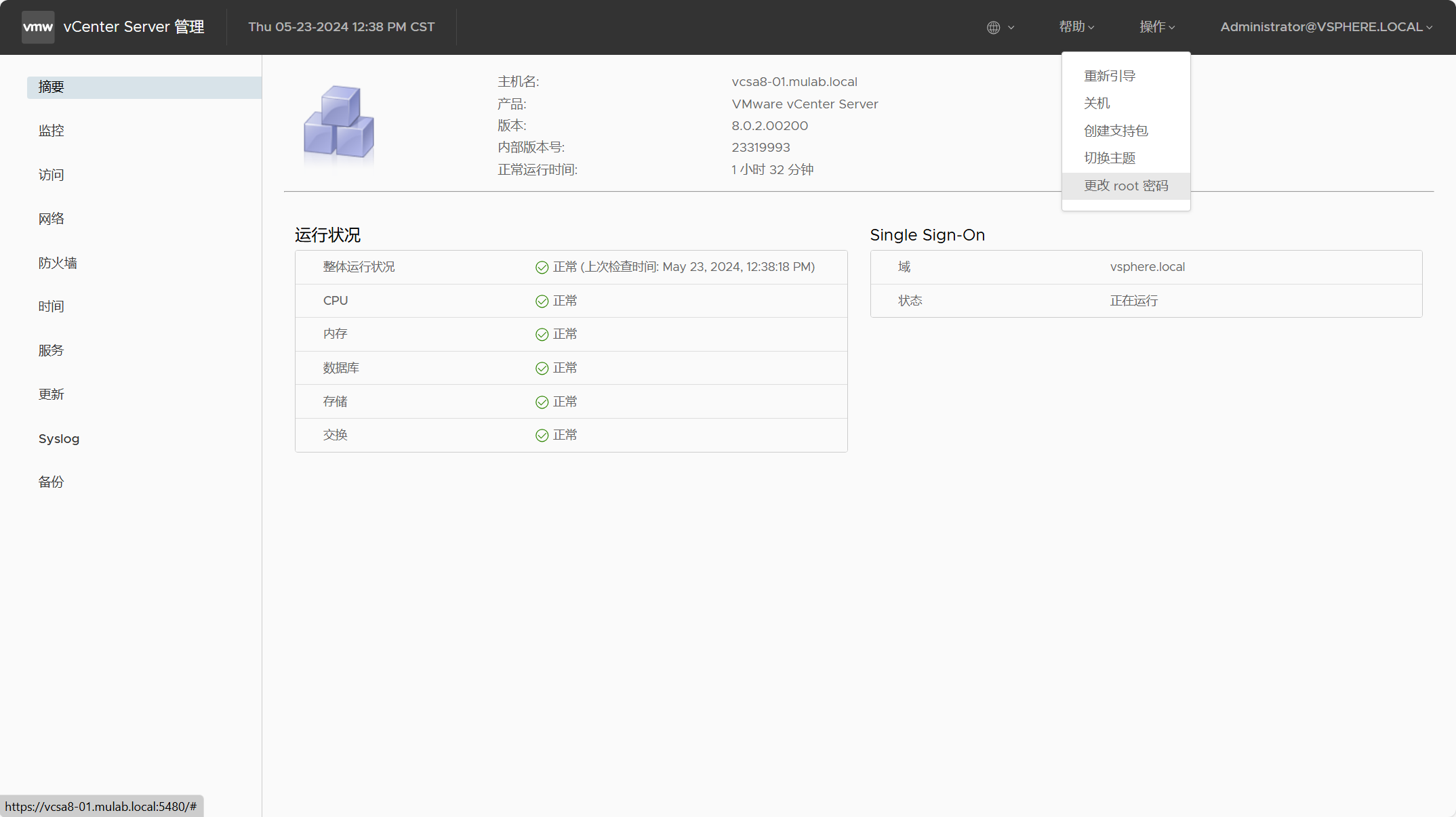Open the 监控 sidebar tab
The image size is (1456, 817).
144,131
